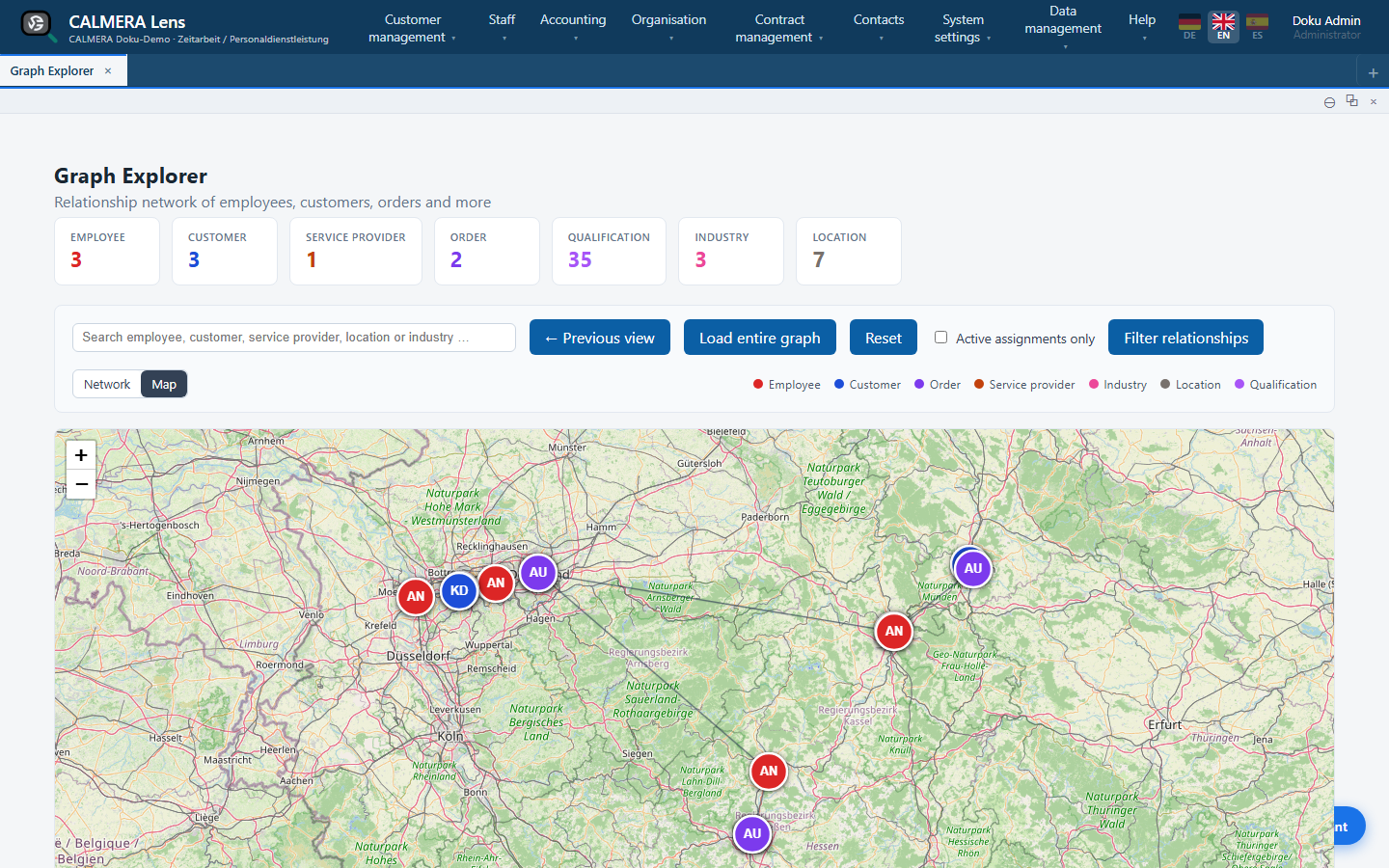Viewport: 1389px width, 868px height.
Task: Click the Order count card
Action: (x=487, y=251)
